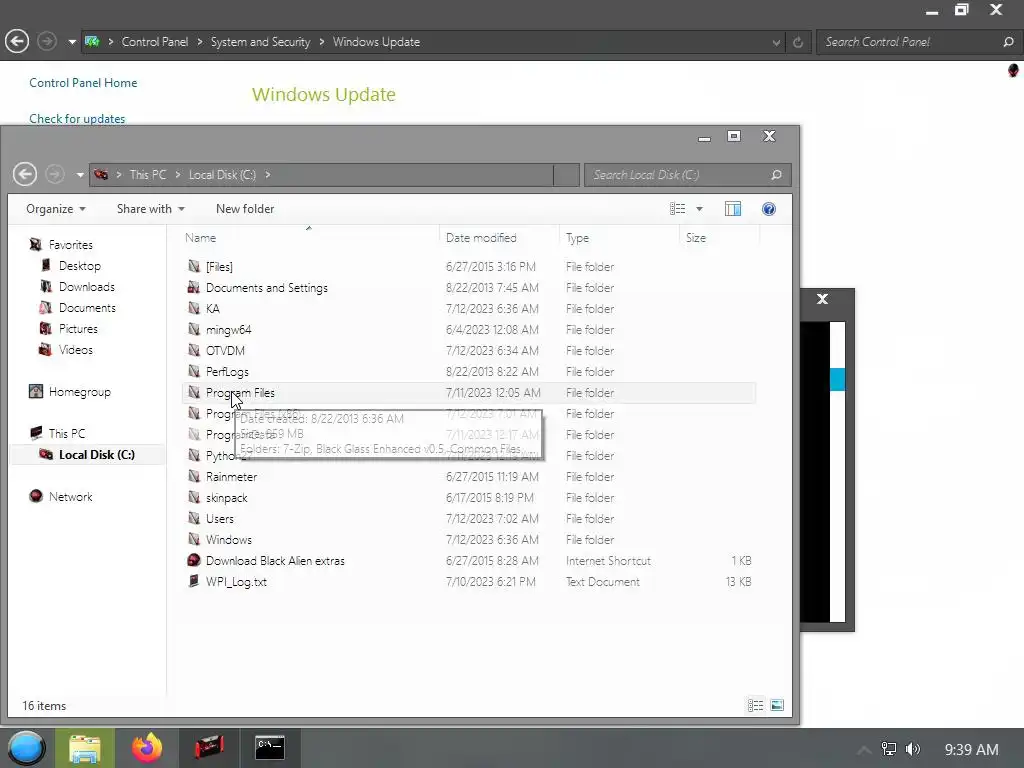1024x768 pixels.
Task: Show hidden tray icons arrow
Action: [863, 750]
